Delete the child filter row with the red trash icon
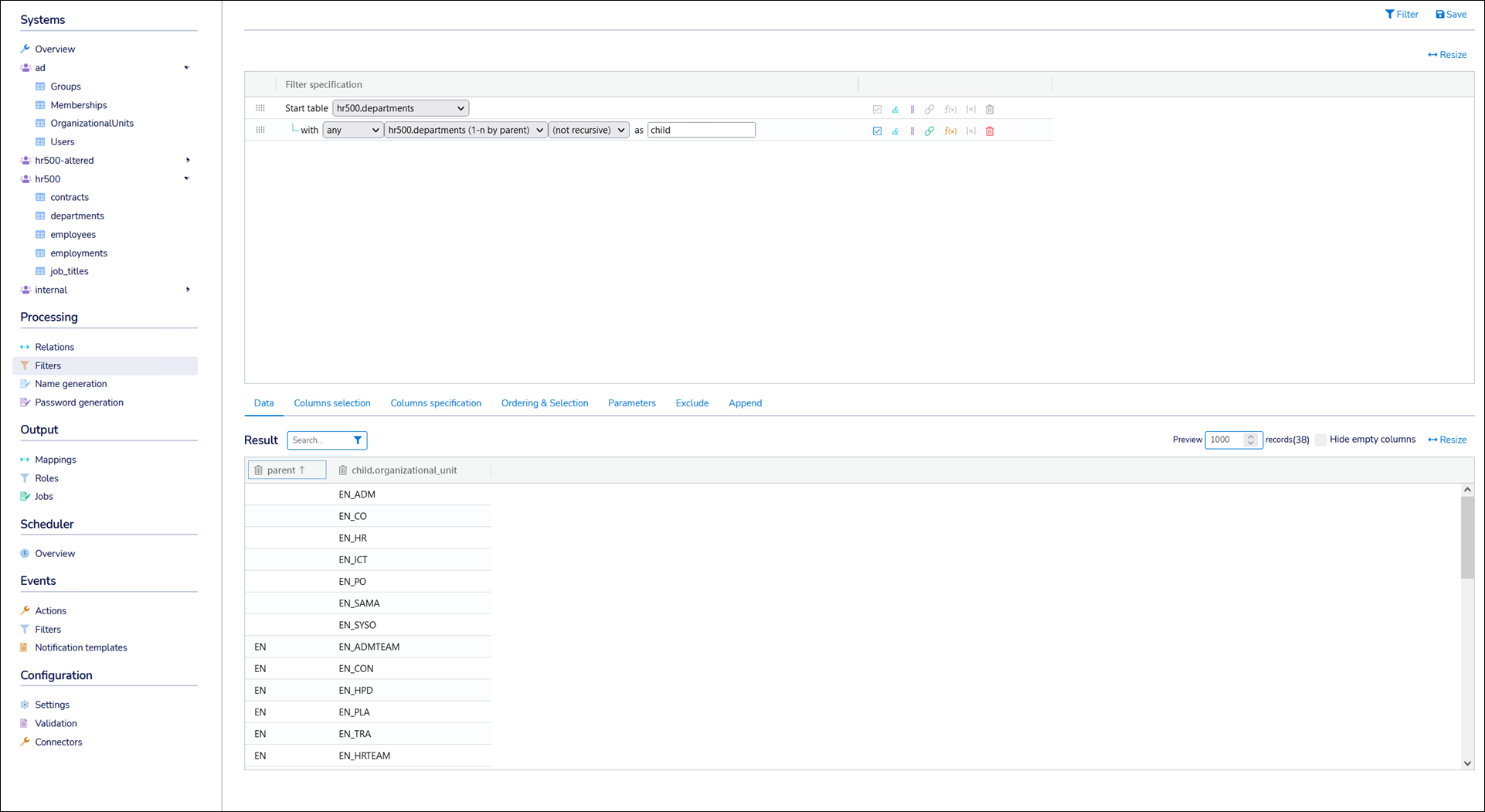This screenshot has width=1485, height=812. click(x=990, y=131)
